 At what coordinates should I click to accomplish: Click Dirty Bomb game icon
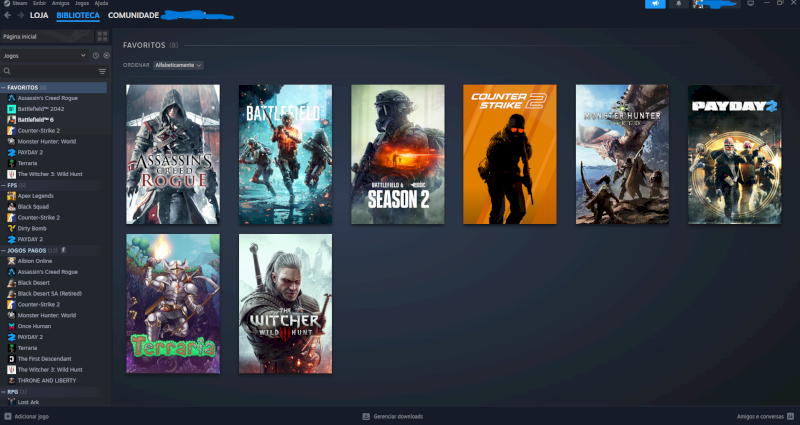pyautogui.click(x=11, y=229)
